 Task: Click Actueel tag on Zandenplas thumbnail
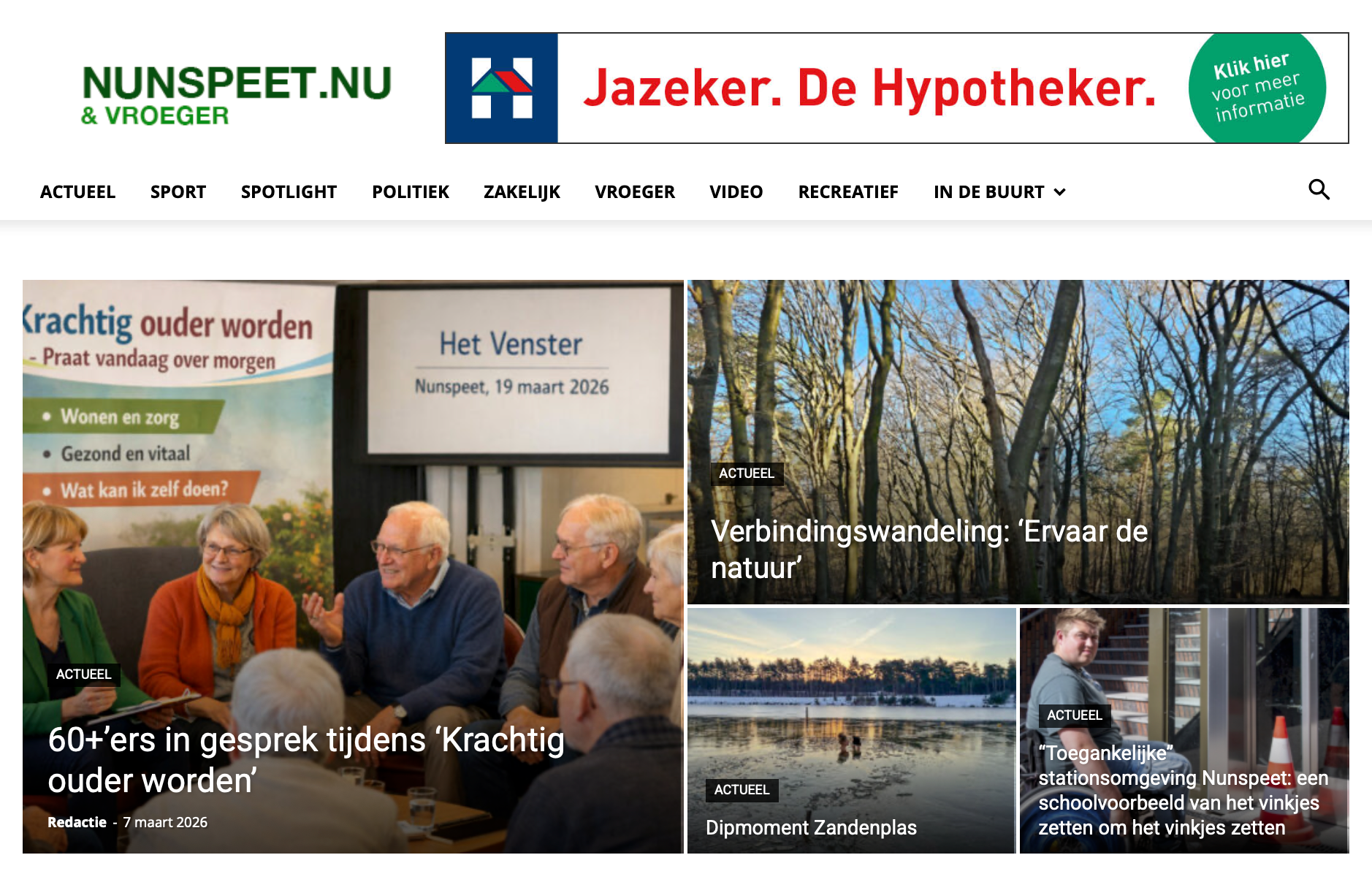click(x=742, y=790)
